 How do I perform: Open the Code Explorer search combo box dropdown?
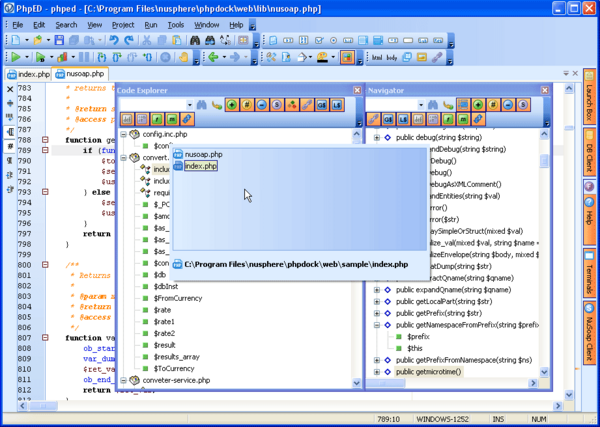tap(190, 105)
